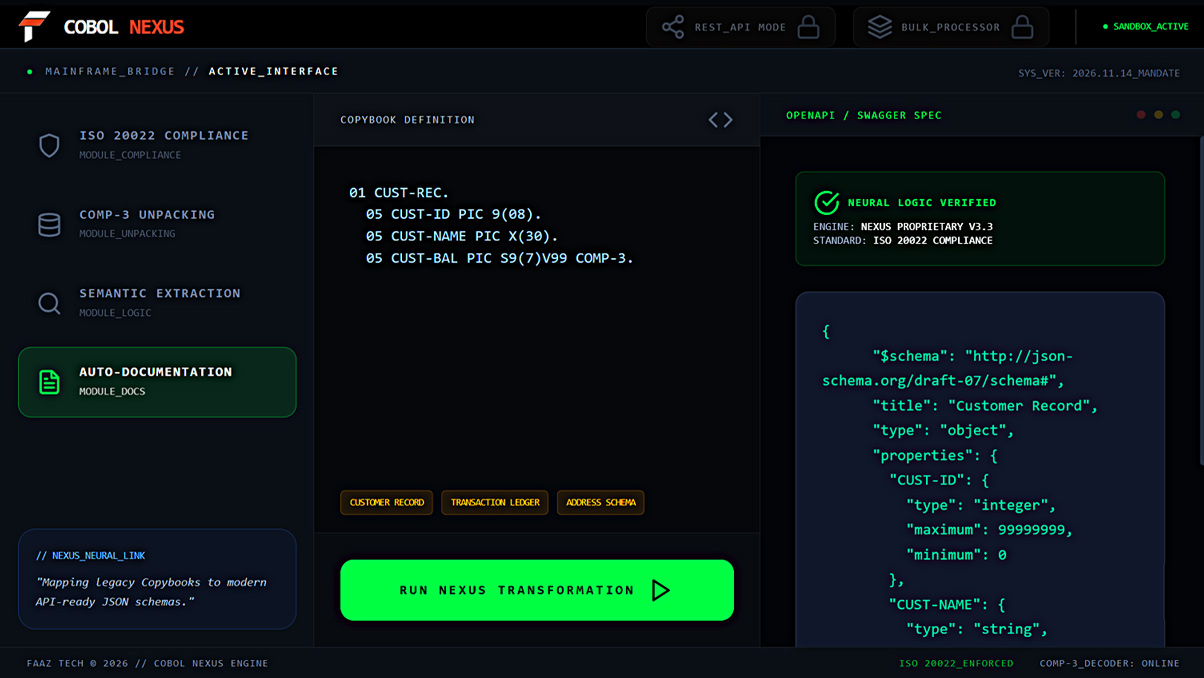Enable BULK_PROCESSOR
Screen dimensions: 1204x678
click(951, 27)
